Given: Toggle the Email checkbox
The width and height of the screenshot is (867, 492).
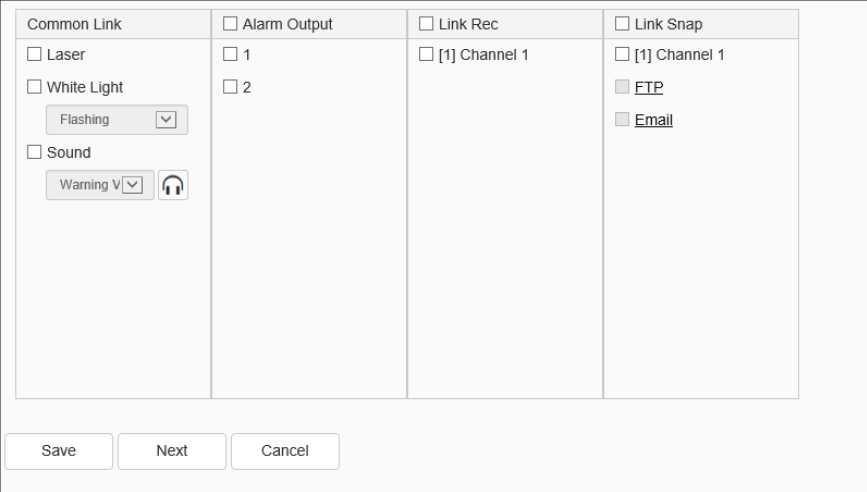Looking at the screenshot, I should click(622, 120).
